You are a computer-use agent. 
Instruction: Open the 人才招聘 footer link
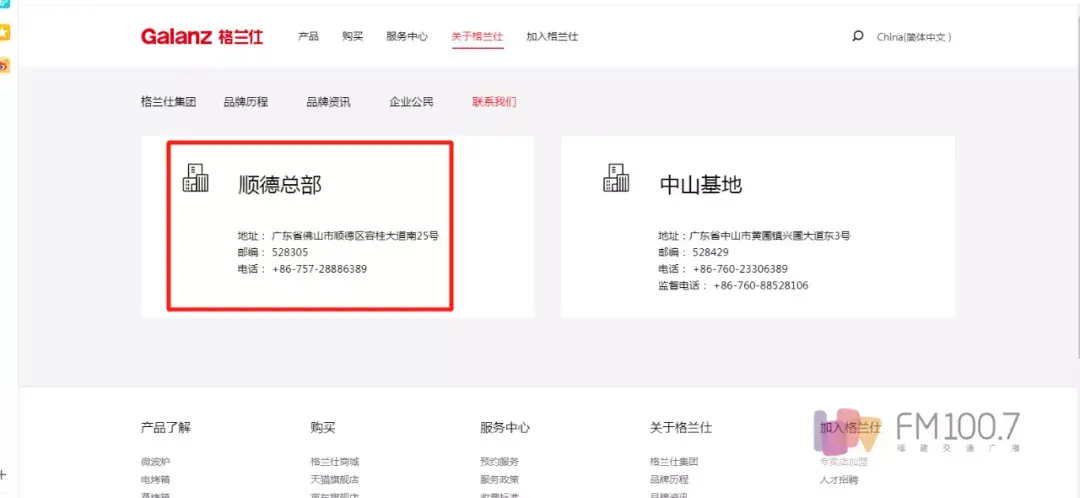pos(839,479)
